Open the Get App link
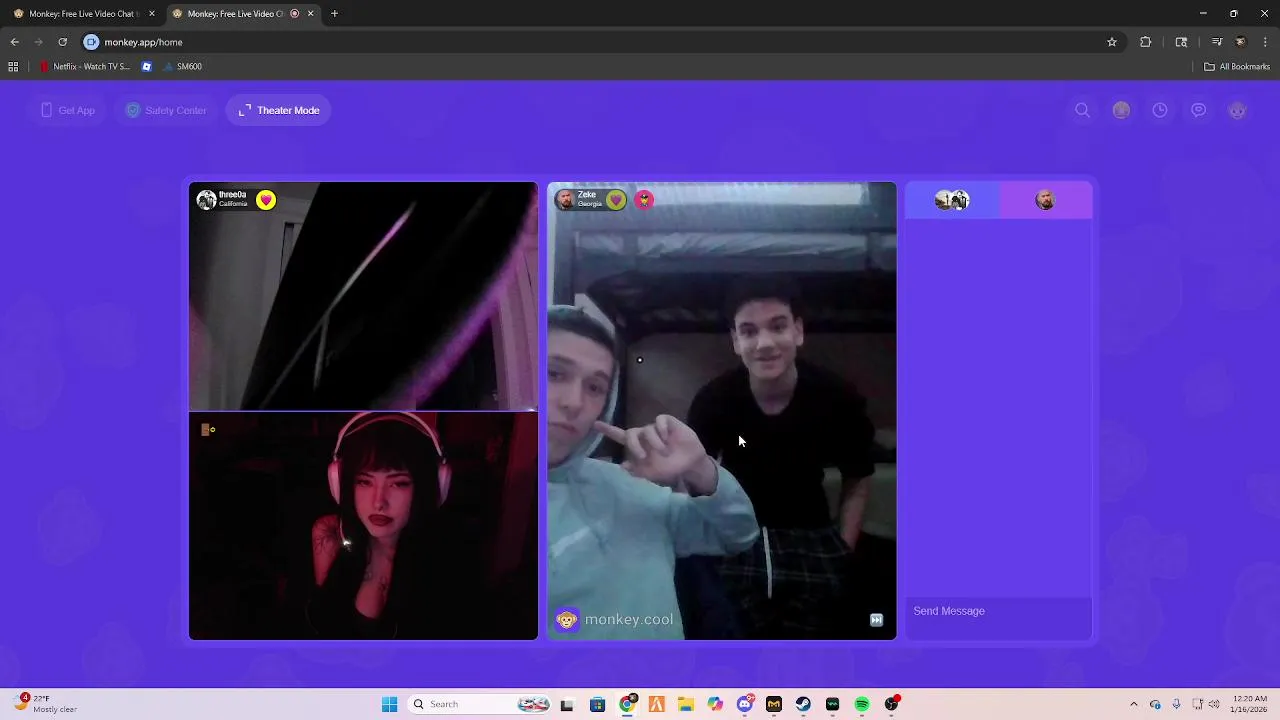This screenshot has width=1280, height=720. point(68,110)
